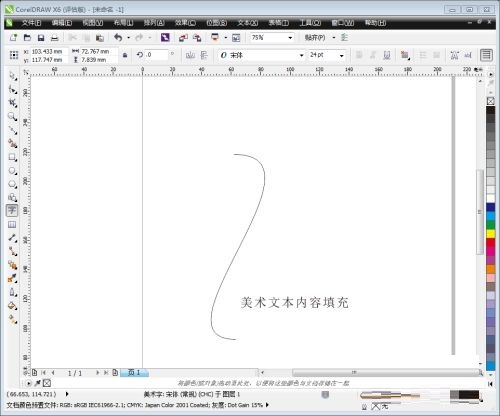
Task: Select the Polygon tool
Action: coord(12,184)
